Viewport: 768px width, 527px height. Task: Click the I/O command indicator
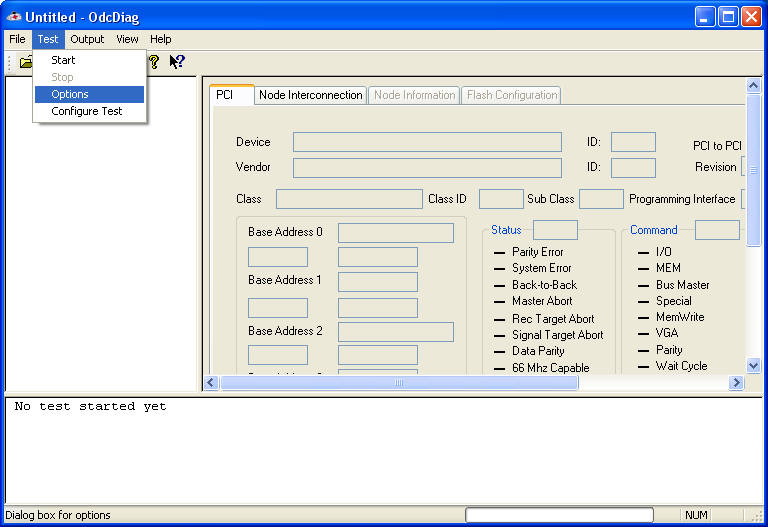coord(644,253)
